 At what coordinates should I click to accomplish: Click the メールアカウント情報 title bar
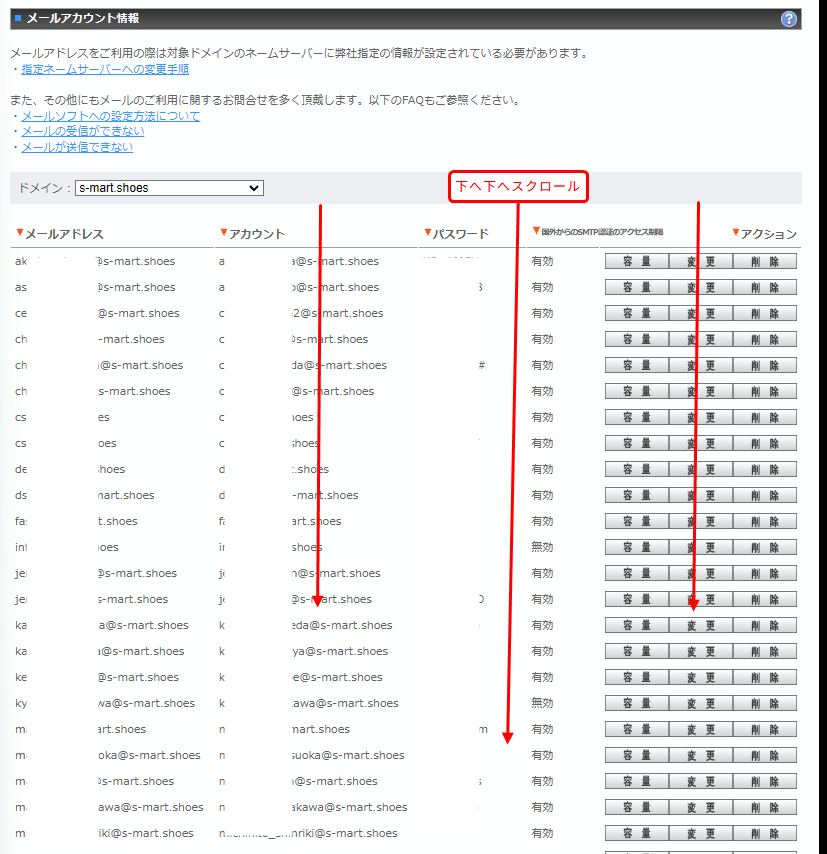[x=400, y=19]
